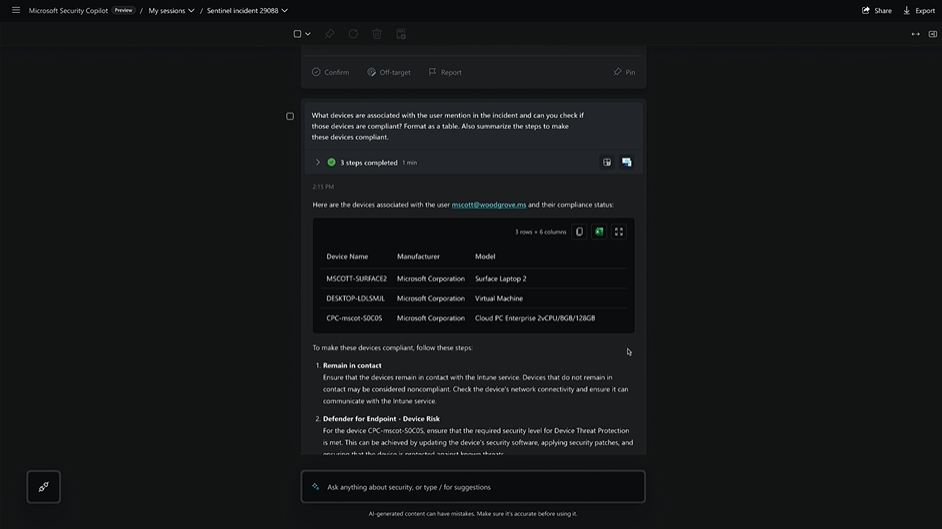
Task: Export the device table to Excel
Action: tap(599, 232)
